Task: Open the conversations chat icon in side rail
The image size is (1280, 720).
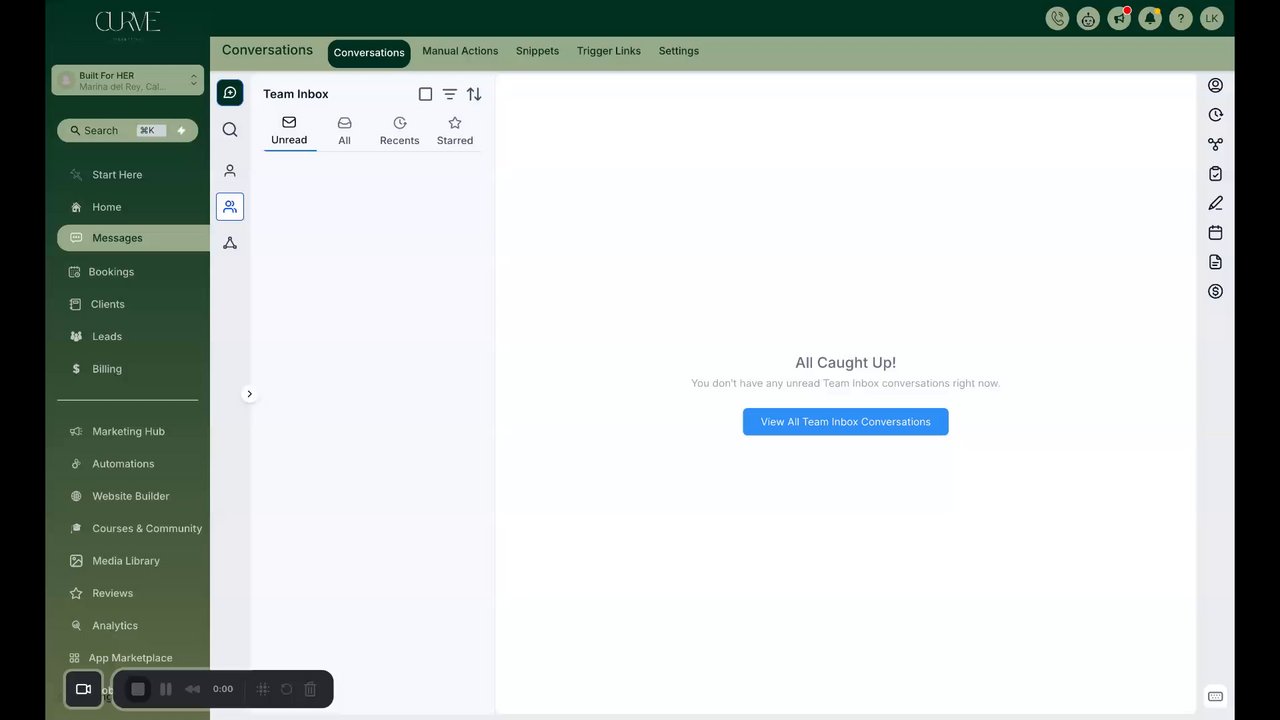Action: point(230,93)
